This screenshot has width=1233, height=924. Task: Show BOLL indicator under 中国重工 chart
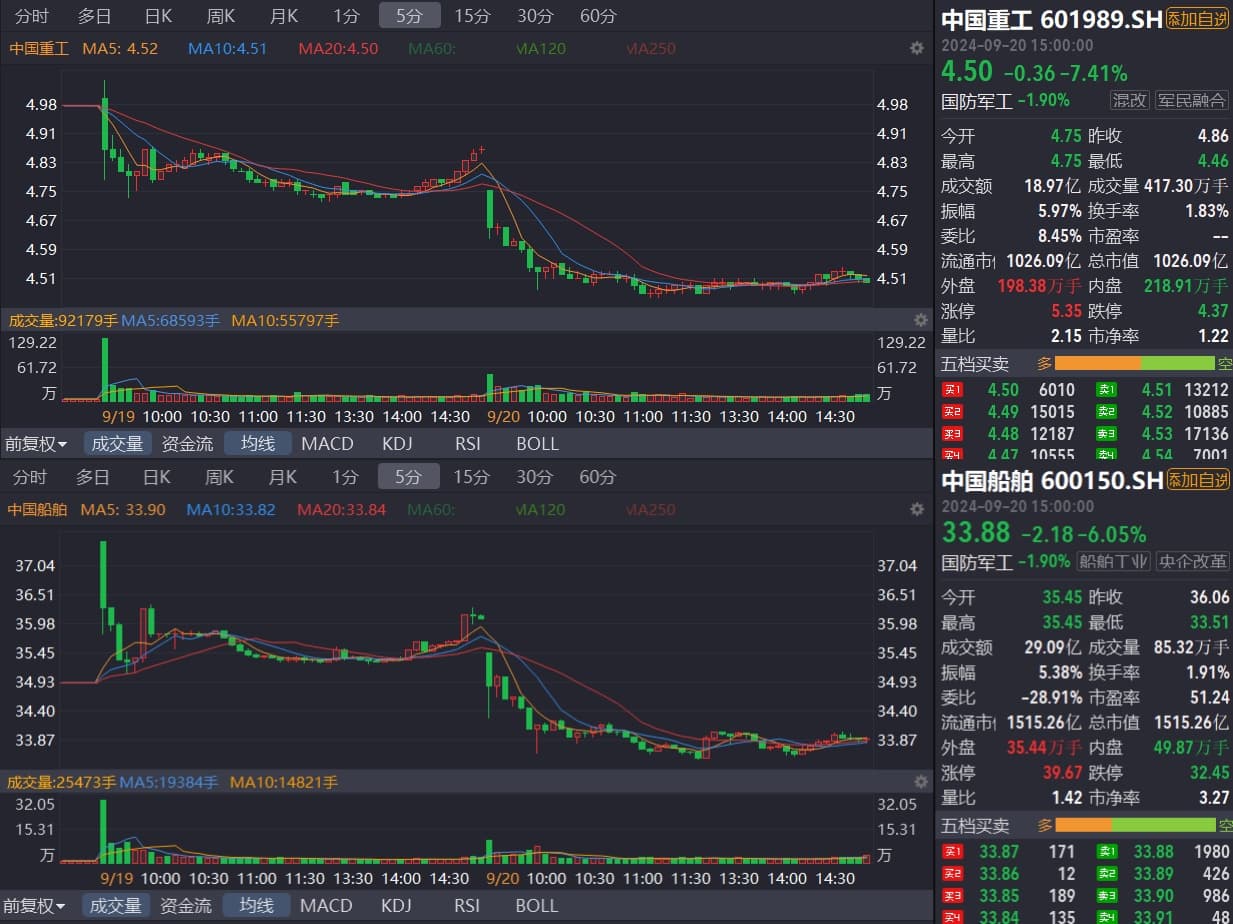click(537, 444)
